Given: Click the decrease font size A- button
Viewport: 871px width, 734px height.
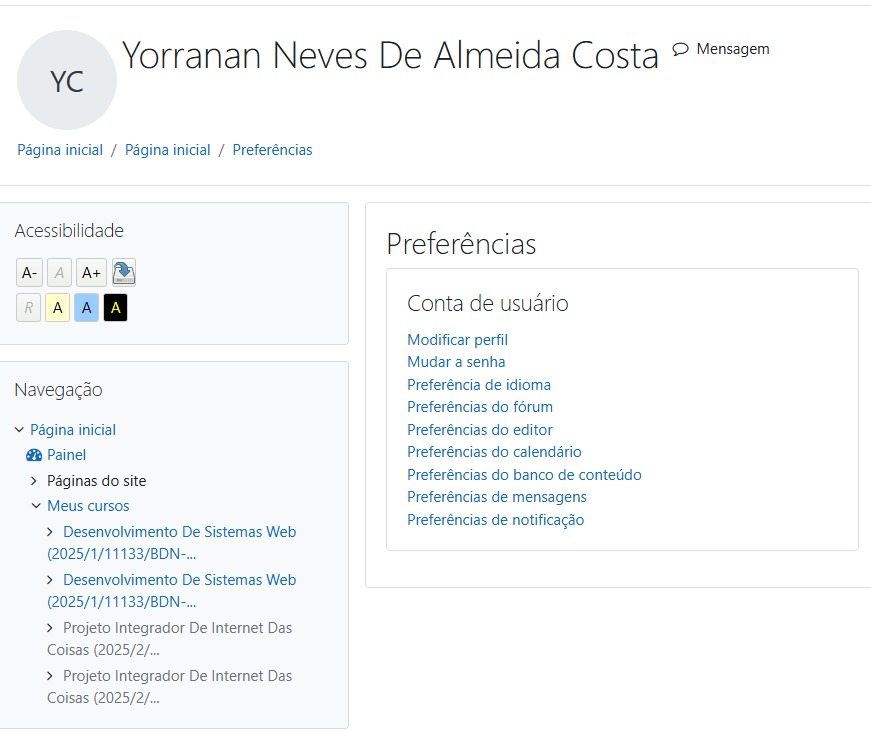Looking at the screenshot, I should click(29, 273).
